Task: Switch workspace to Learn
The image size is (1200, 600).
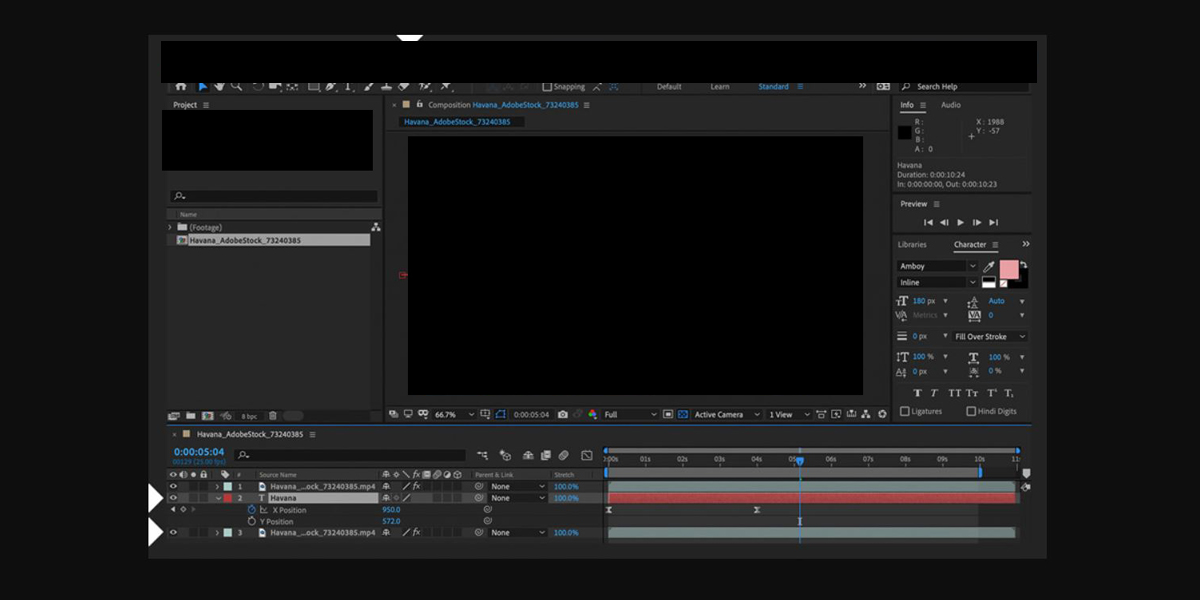Action: pyautogui.click(x=720, y=87)
